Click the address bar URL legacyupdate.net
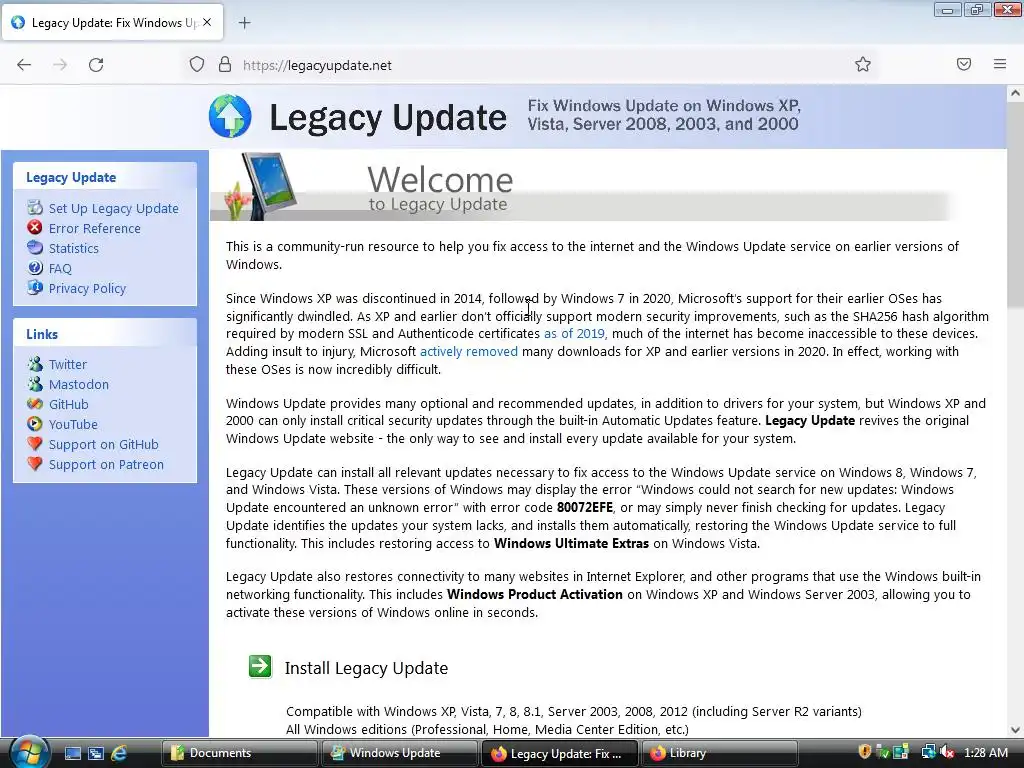Viewport: 1024px width, 768px height. [317, 65]
